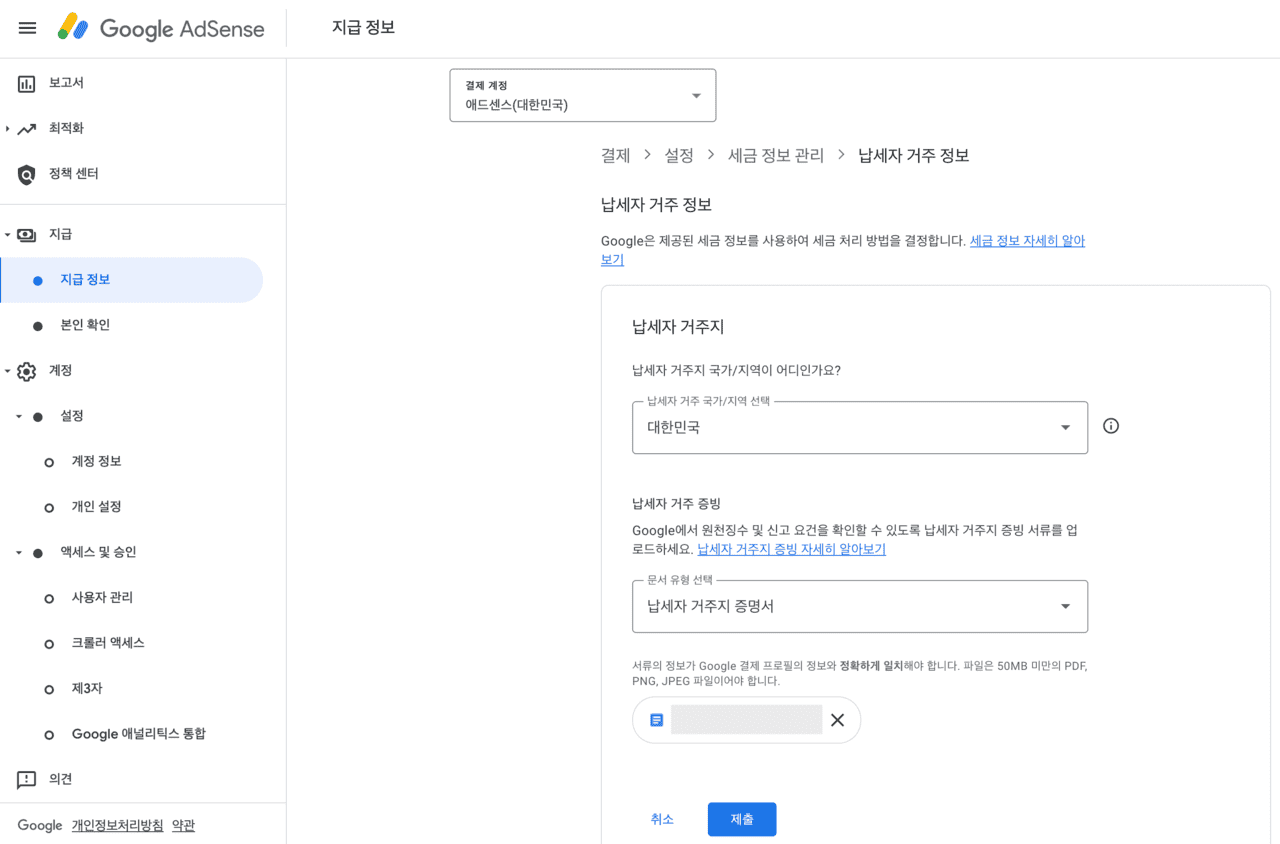Select the 보고서 report chart icon
Image resolution: width=1280 pixels, height=844 pixels.
pos(25,82)
